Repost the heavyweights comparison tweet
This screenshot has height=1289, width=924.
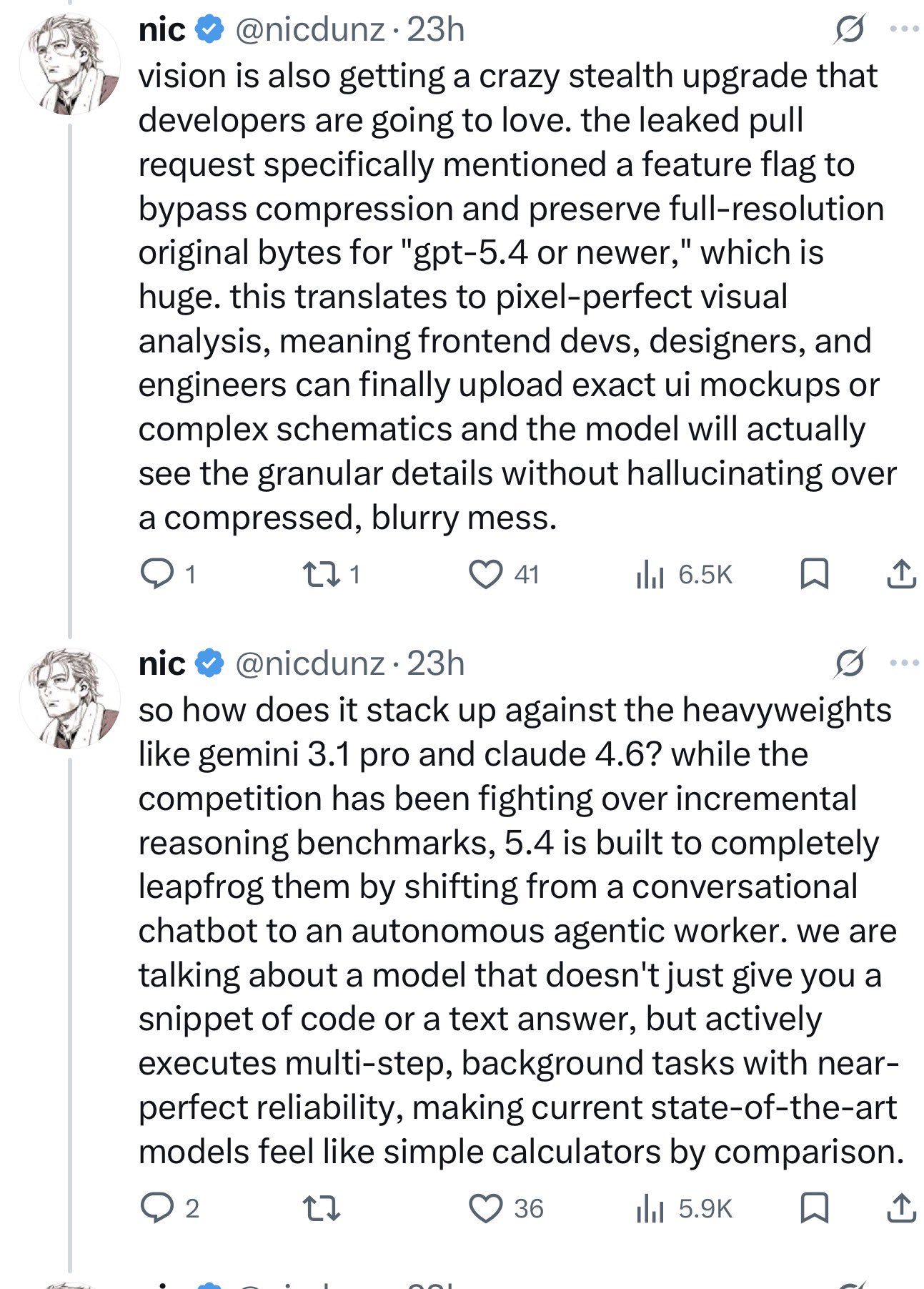[x=321, y=1208]
